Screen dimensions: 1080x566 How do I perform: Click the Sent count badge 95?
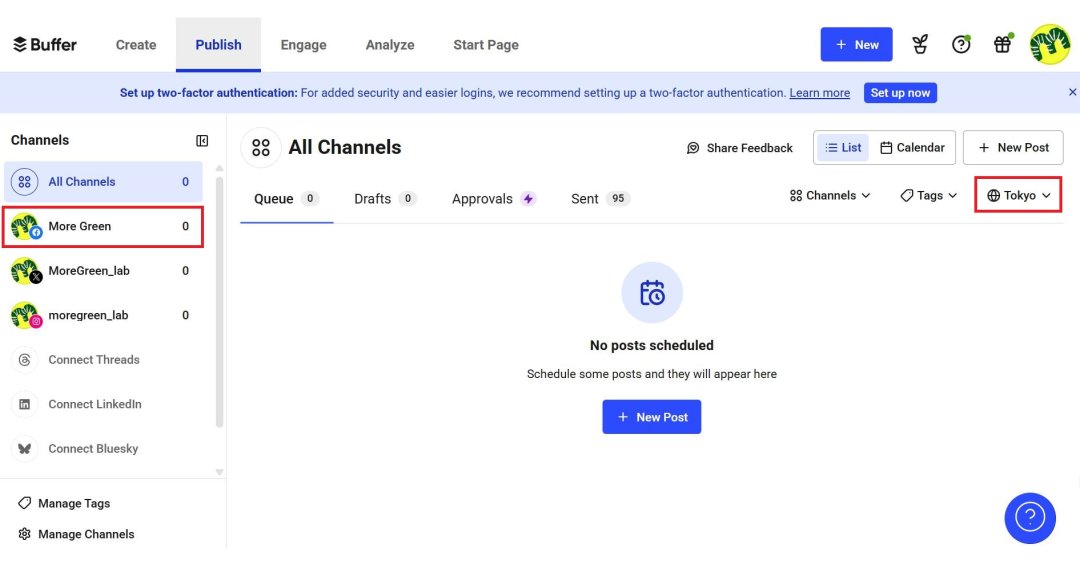click(x=618, y=199)
